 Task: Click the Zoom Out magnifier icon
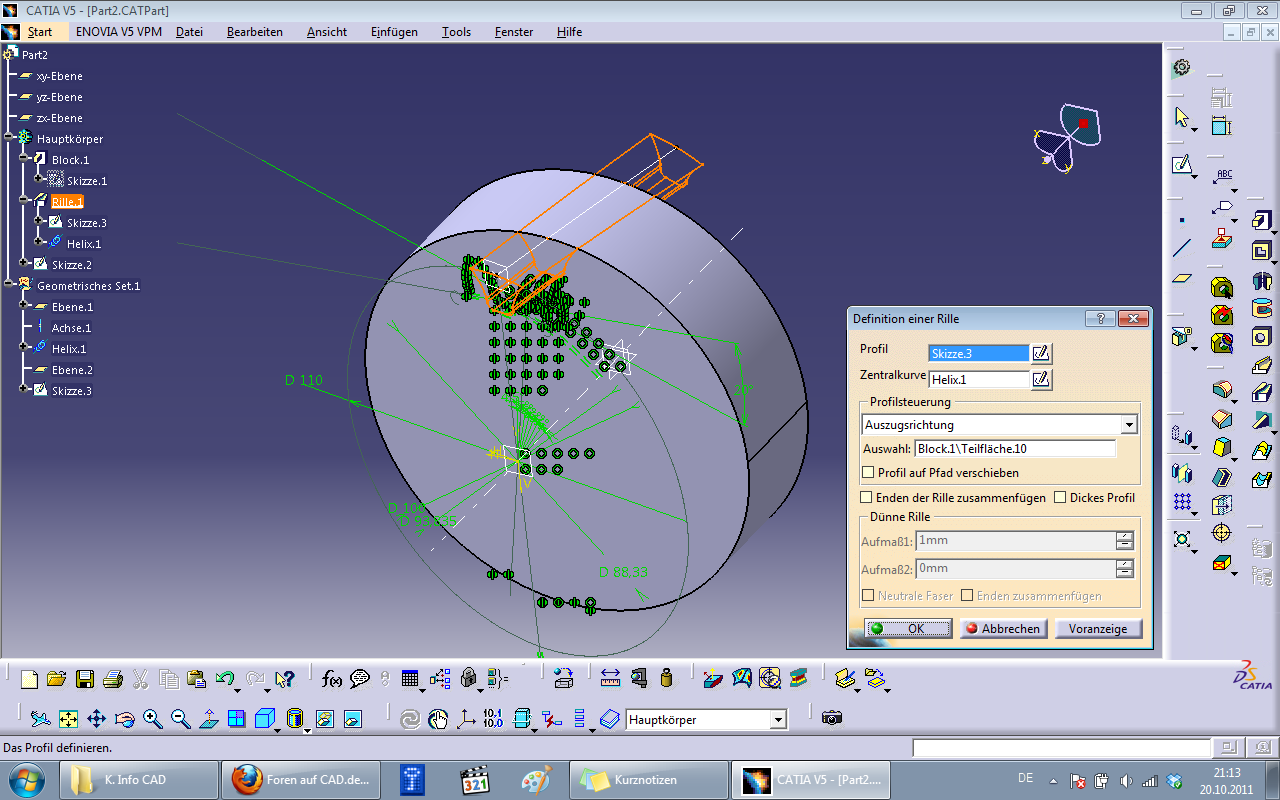coord(181,719)
